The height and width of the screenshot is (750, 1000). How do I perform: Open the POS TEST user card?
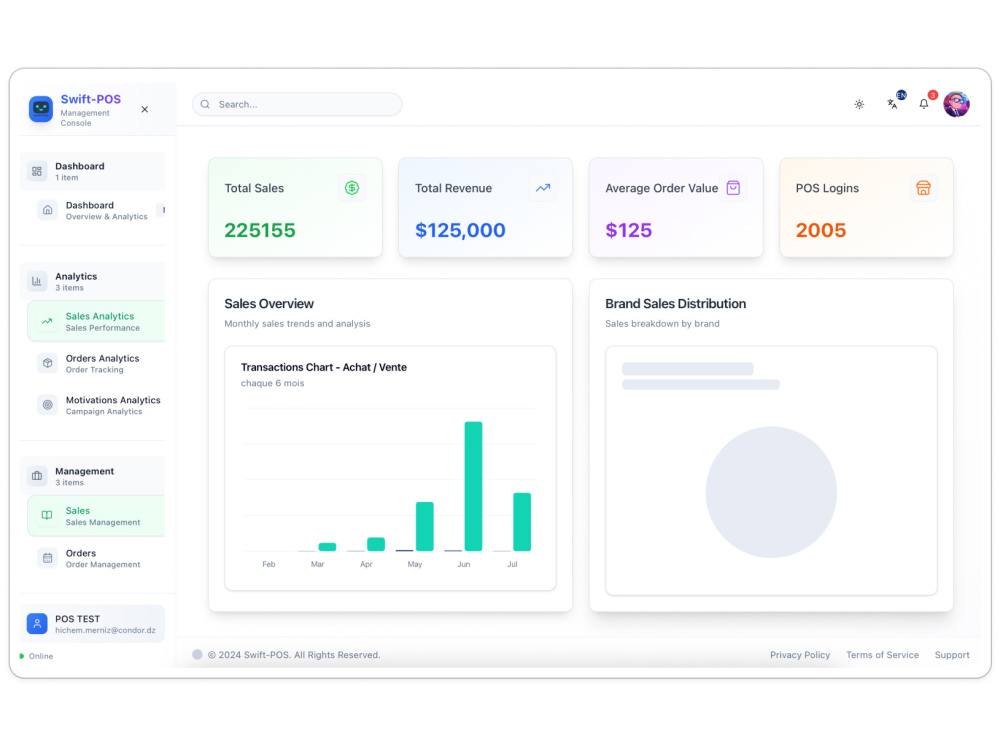[x=92, y=624]
